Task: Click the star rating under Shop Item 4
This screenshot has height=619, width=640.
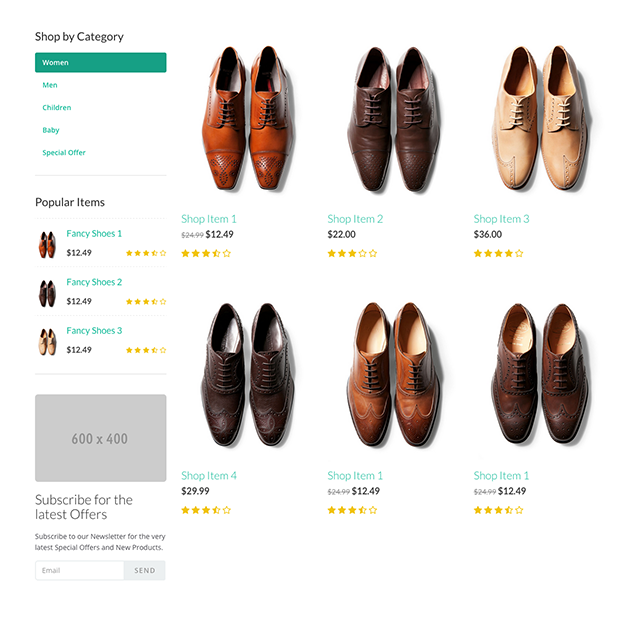Action: point(206,510)
